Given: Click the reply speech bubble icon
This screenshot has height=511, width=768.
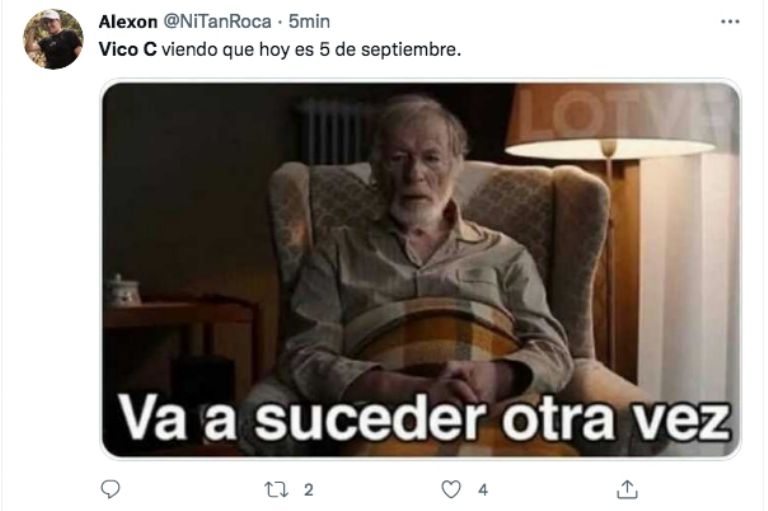Looking at the screenshot, I should click(110, 489).
